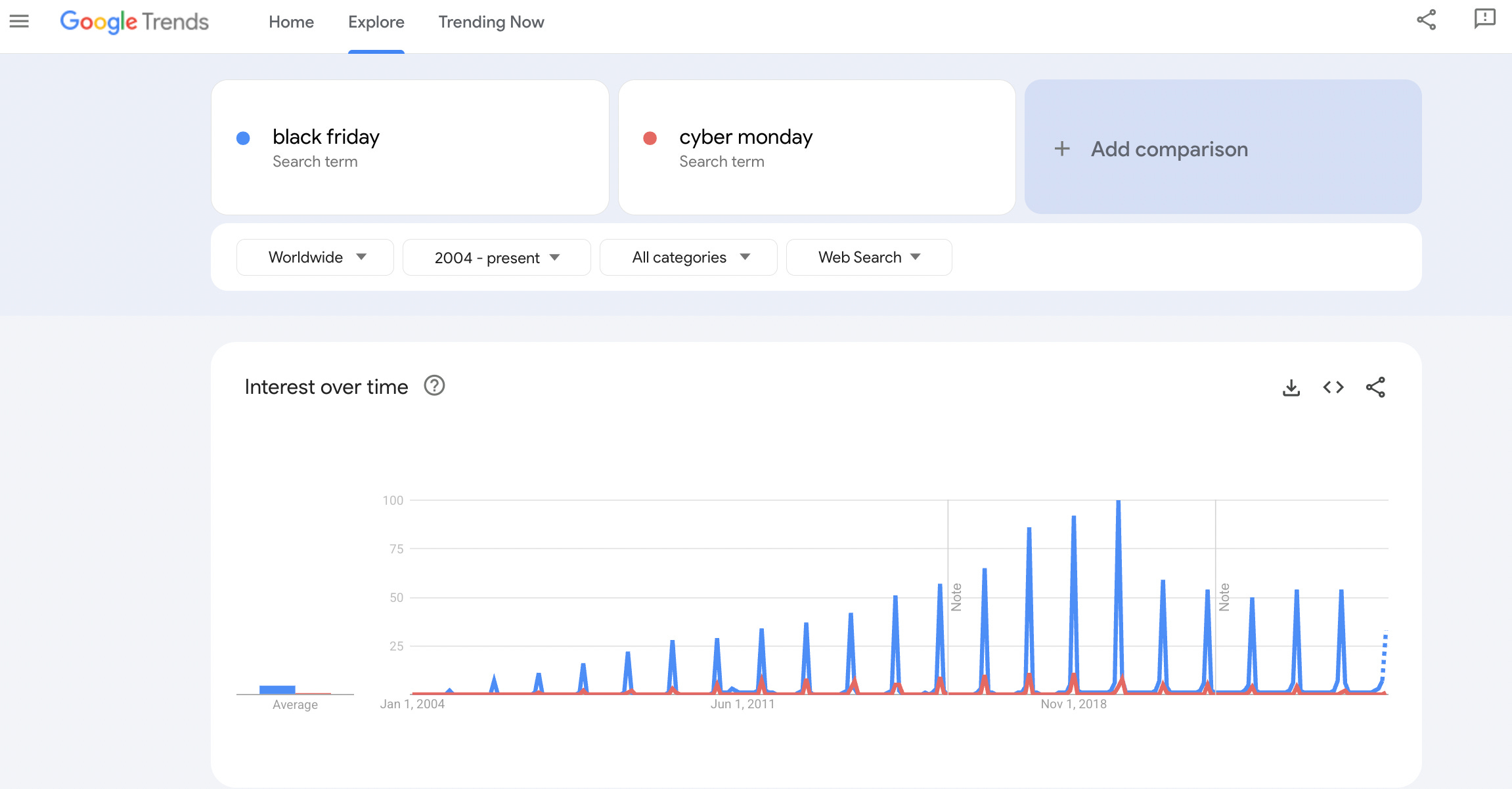Screen dimensions: 1512x789
Task: Click the plus icon for Add comparison
Action: (x=1061, y=149)
